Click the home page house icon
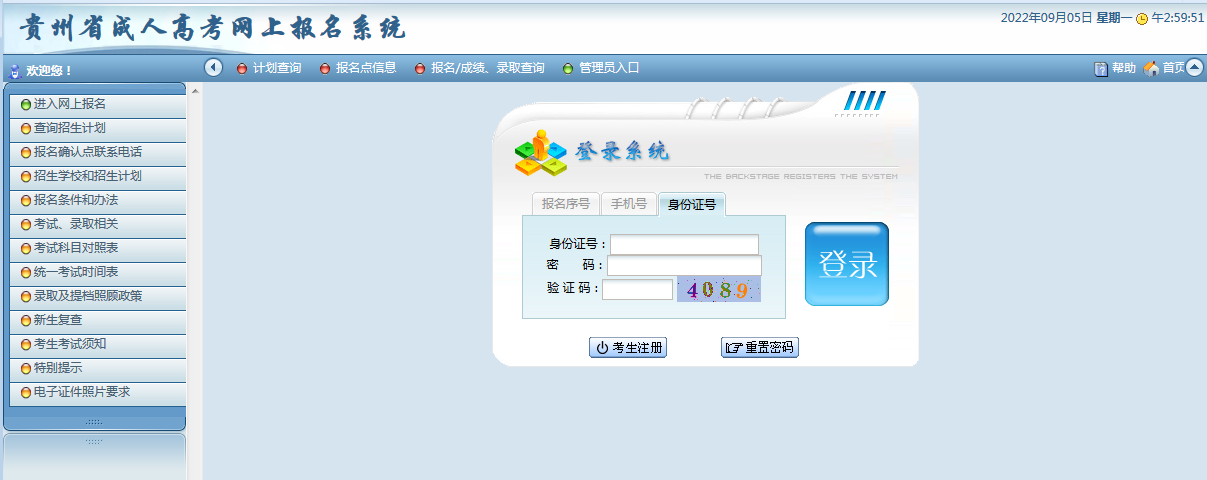 (1151, 68)
